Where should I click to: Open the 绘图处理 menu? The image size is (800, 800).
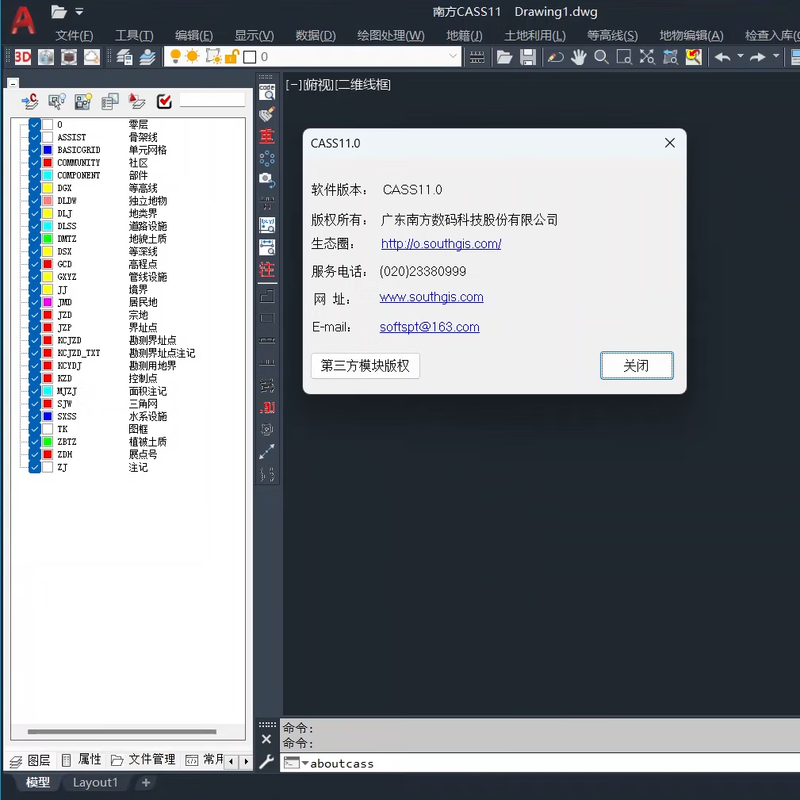coord(390,35)
